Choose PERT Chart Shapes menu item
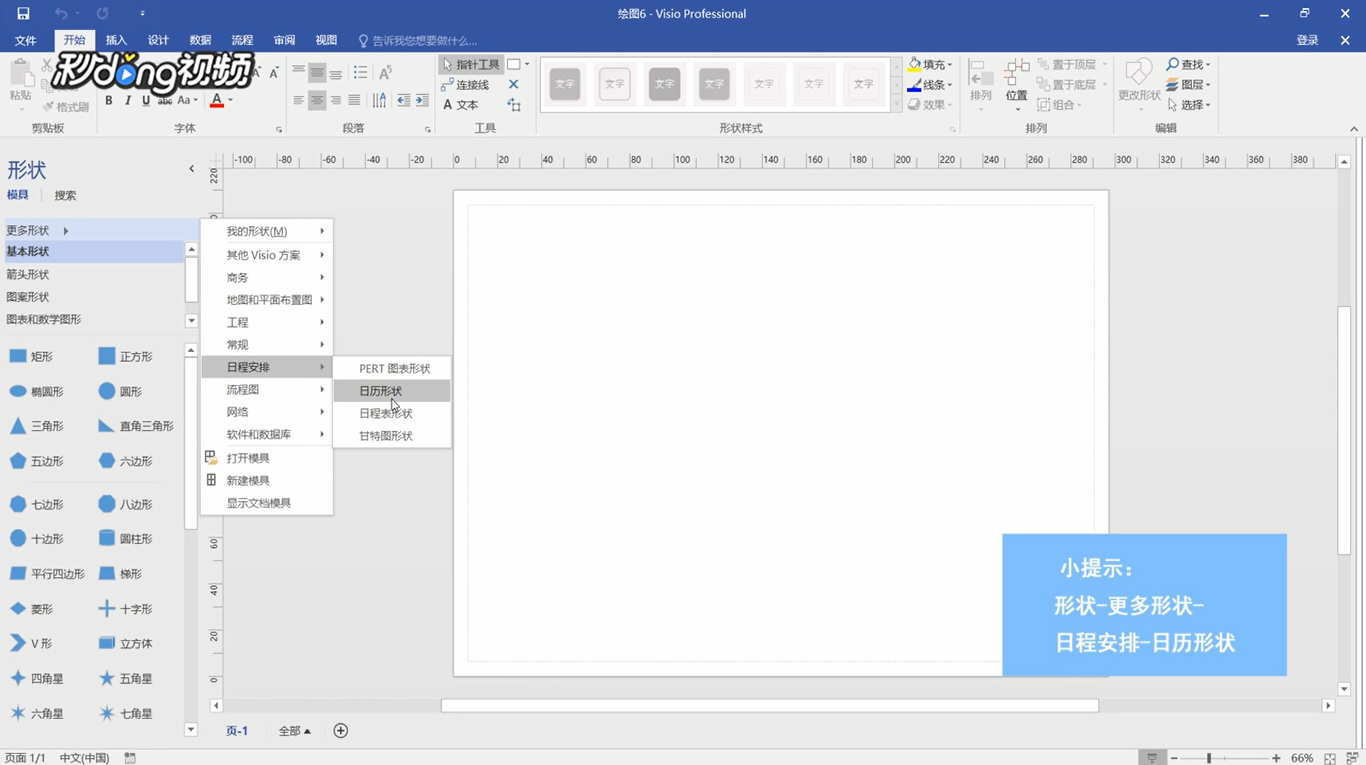 click(x=392, y=369)
